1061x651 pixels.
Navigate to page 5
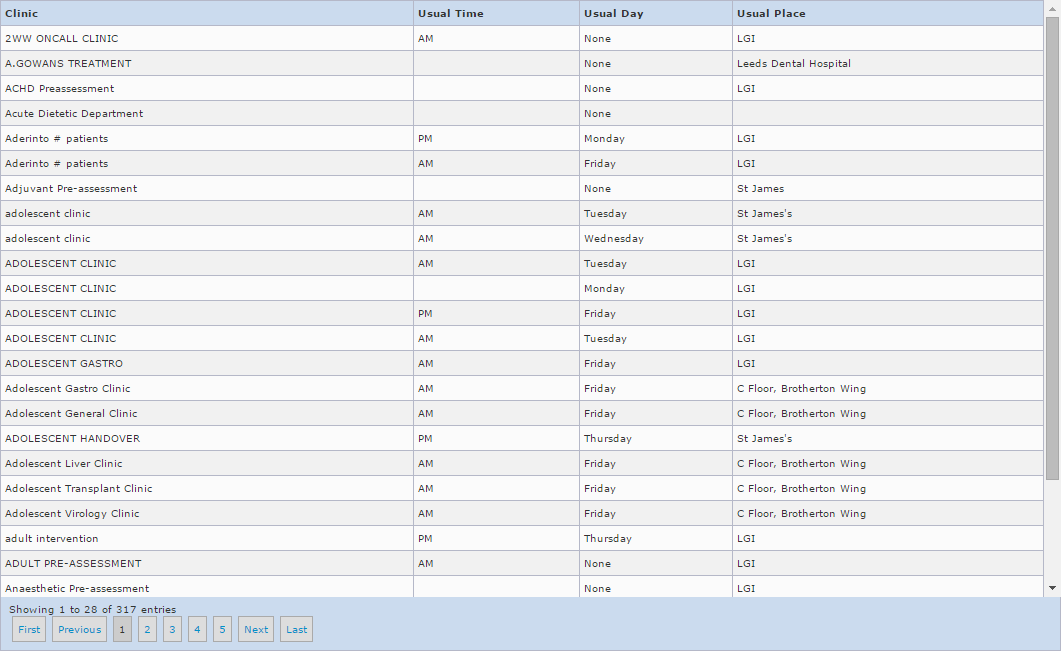pyautogui.click(x=222, y=629)
